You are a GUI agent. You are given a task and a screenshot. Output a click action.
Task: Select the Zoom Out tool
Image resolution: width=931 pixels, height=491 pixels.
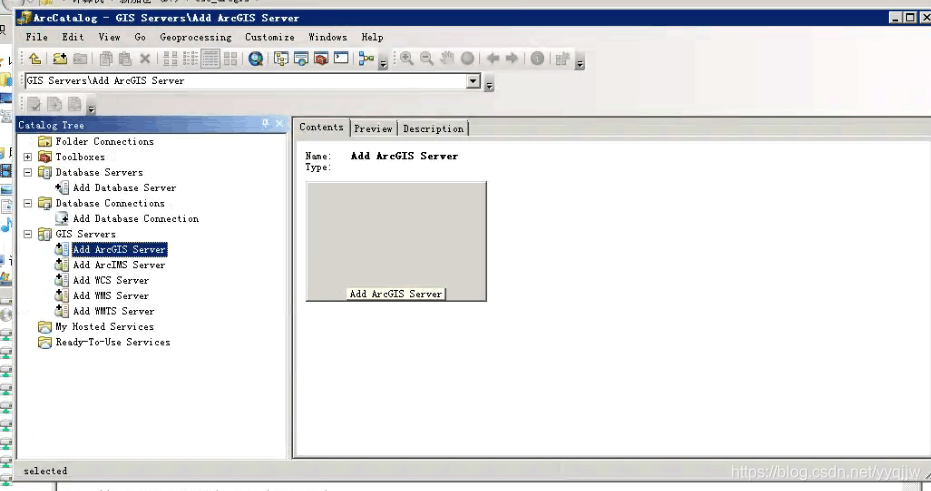tap(426, 58)
